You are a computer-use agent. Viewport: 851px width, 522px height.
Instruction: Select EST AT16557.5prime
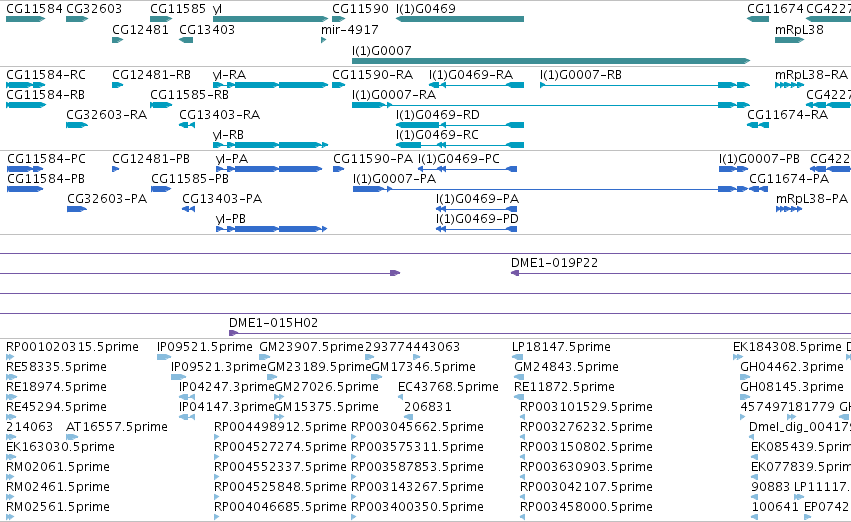click(72, 437)
